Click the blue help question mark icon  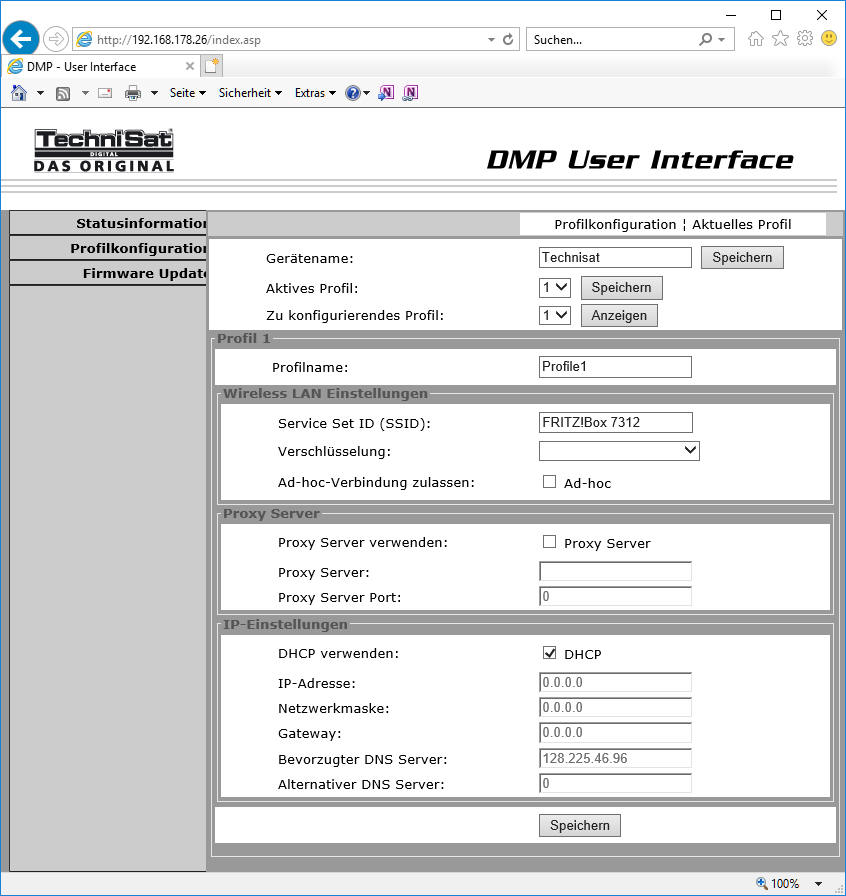[x=352, y=93]
